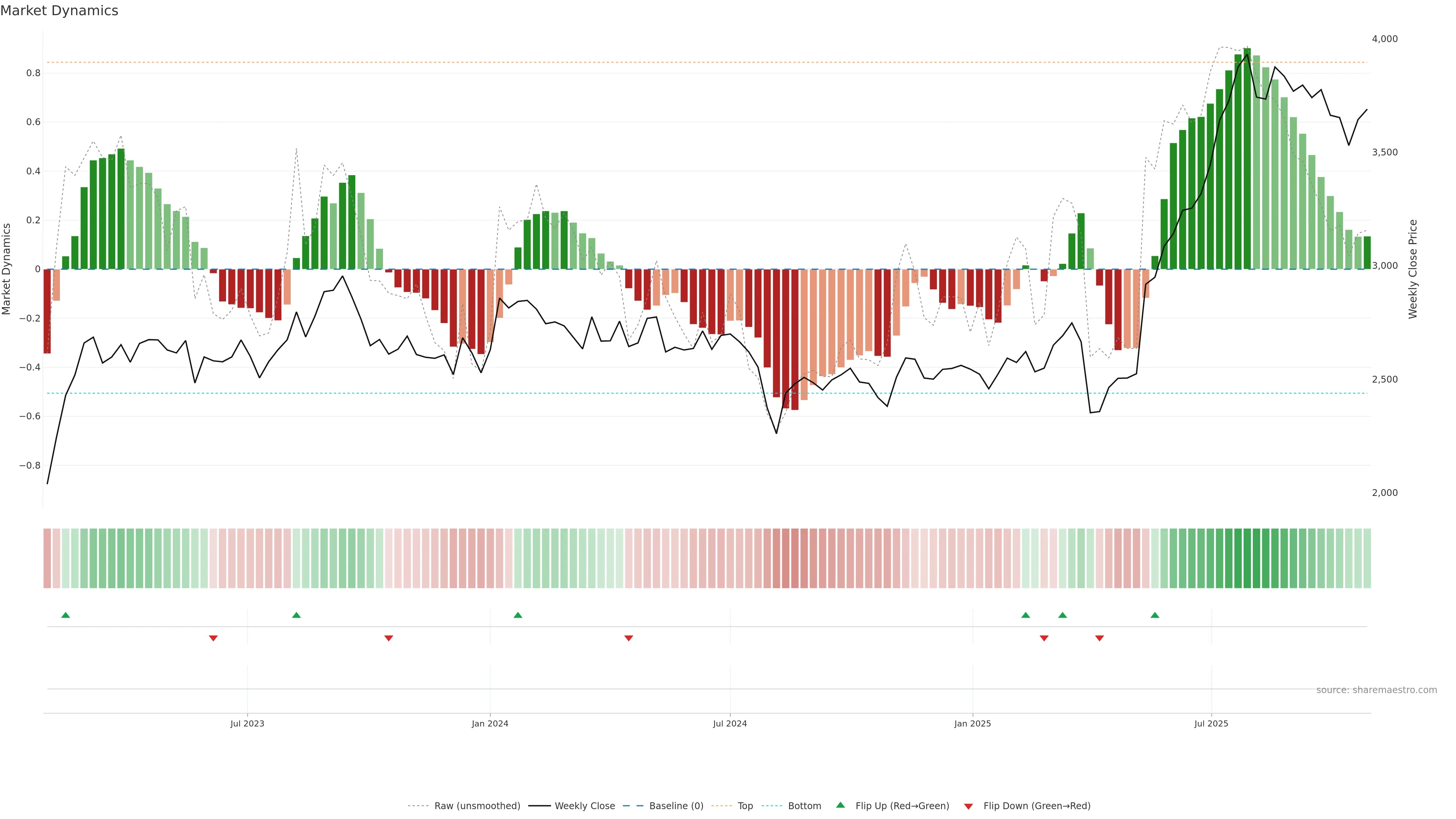Click the source: sharemaestro.com text

coord(1376,690)
